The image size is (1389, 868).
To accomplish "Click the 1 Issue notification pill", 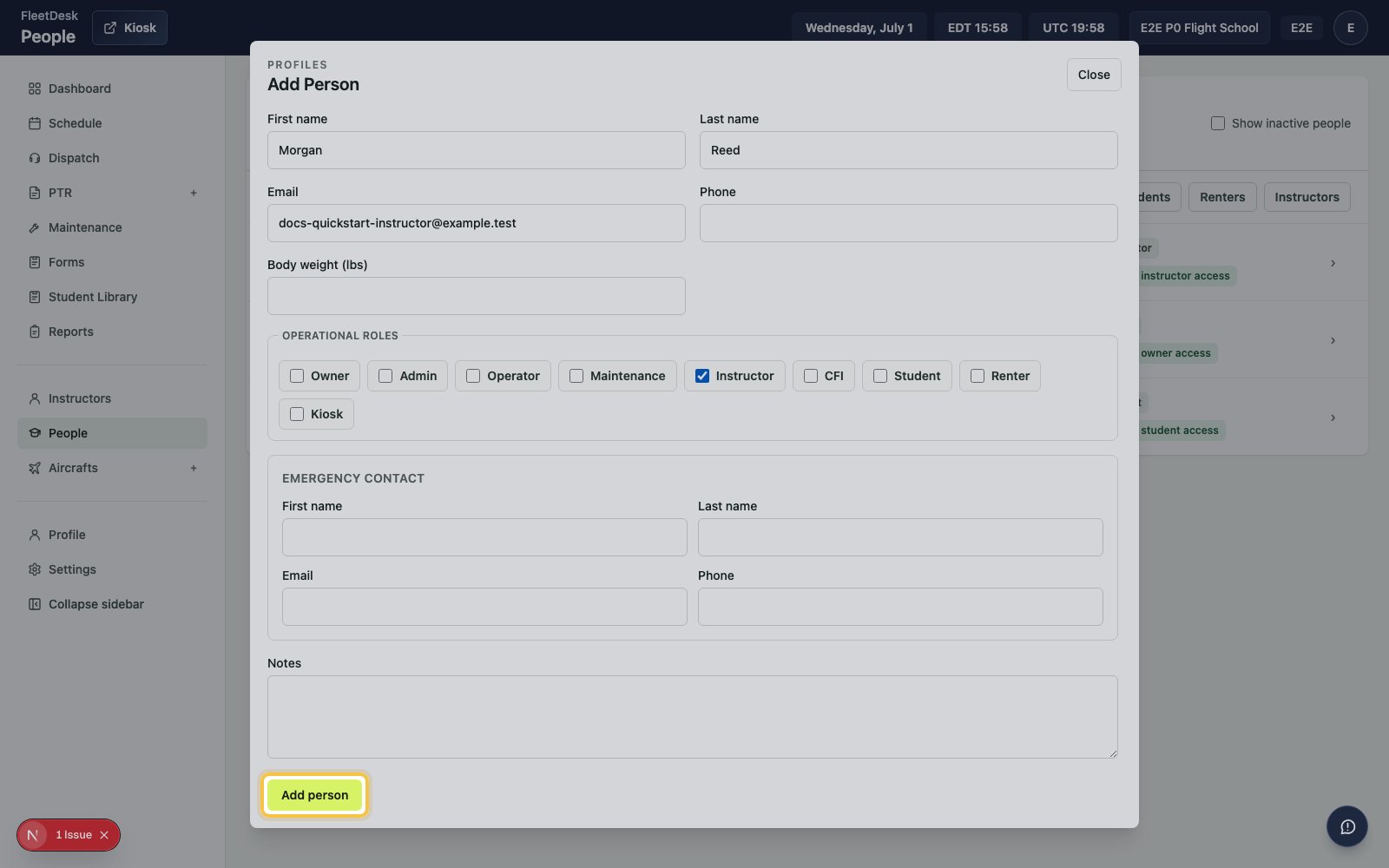I will point(69,835).
